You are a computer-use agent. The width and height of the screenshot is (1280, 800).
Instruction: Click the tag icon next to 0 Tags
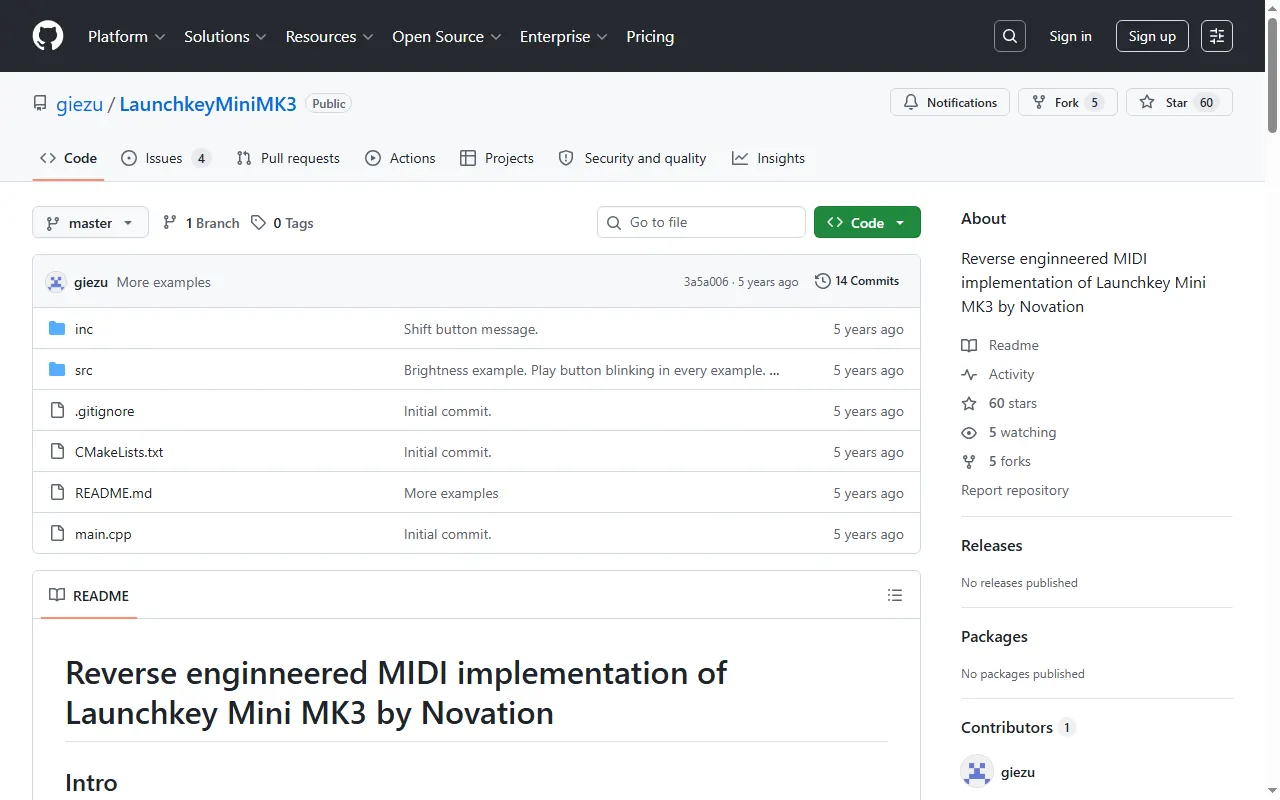pyautogui.click(x=259, y=223)
